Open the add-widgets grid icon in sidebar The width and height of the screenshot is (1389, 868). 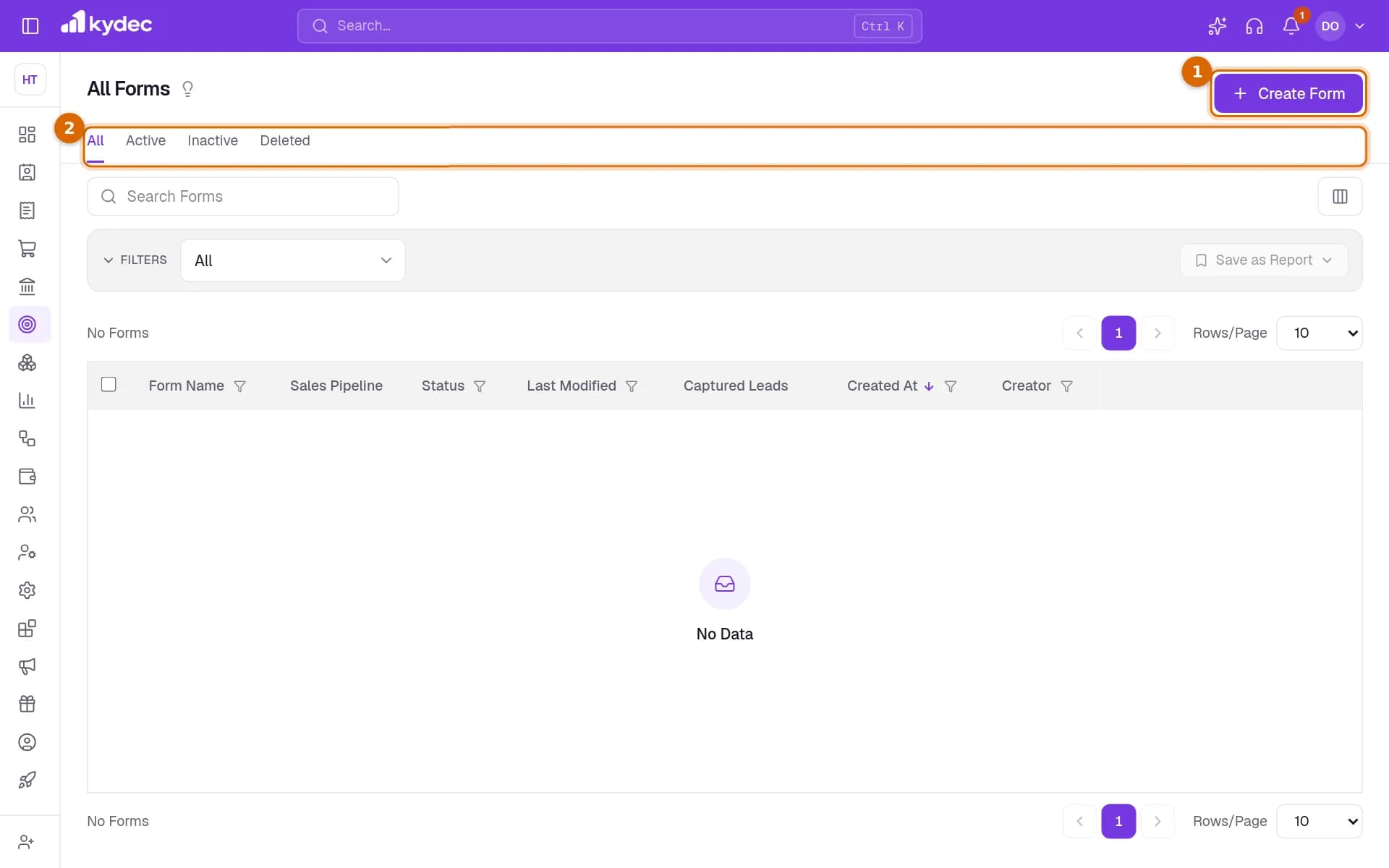coord(27,628)
